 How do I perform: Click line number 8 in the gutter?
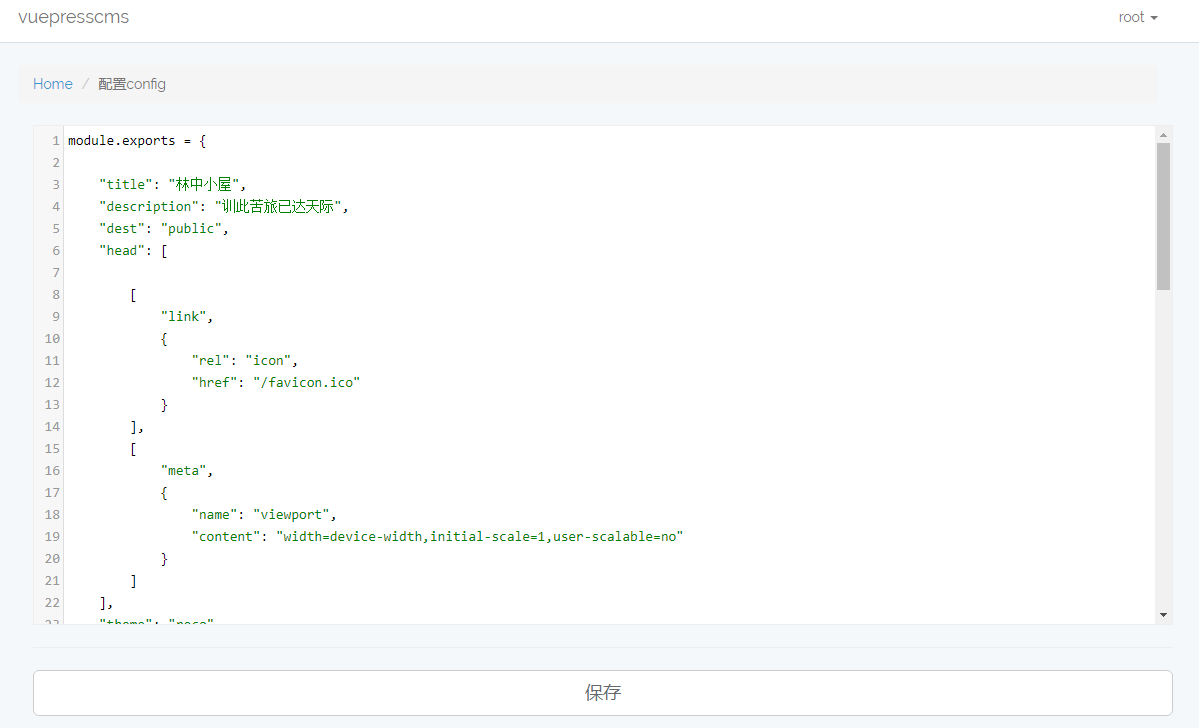56,294
